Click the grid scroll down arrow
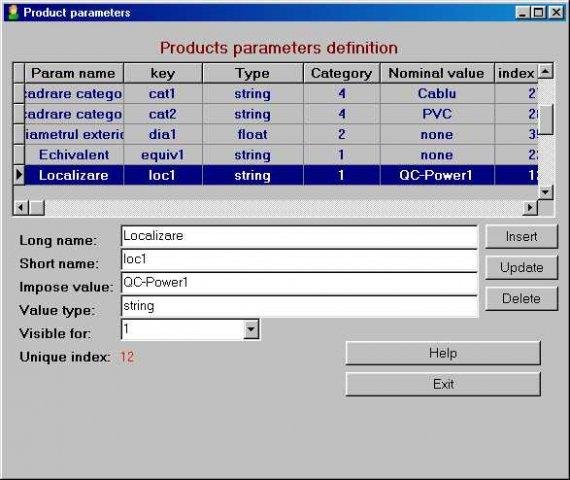This screenshot has height=480, width=570. tap(545, 192)
